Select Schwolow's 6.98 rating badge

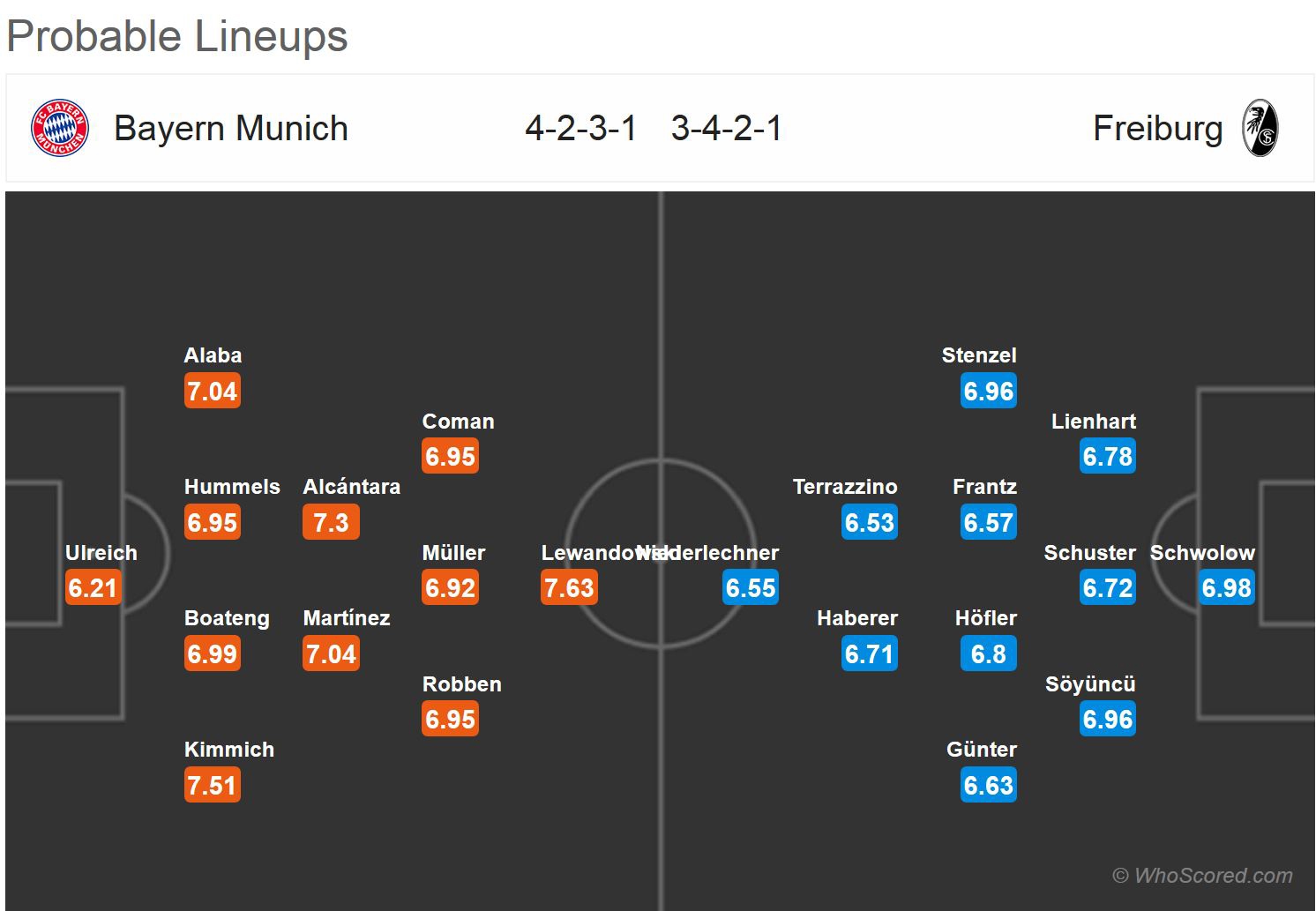pos(1227,587)
